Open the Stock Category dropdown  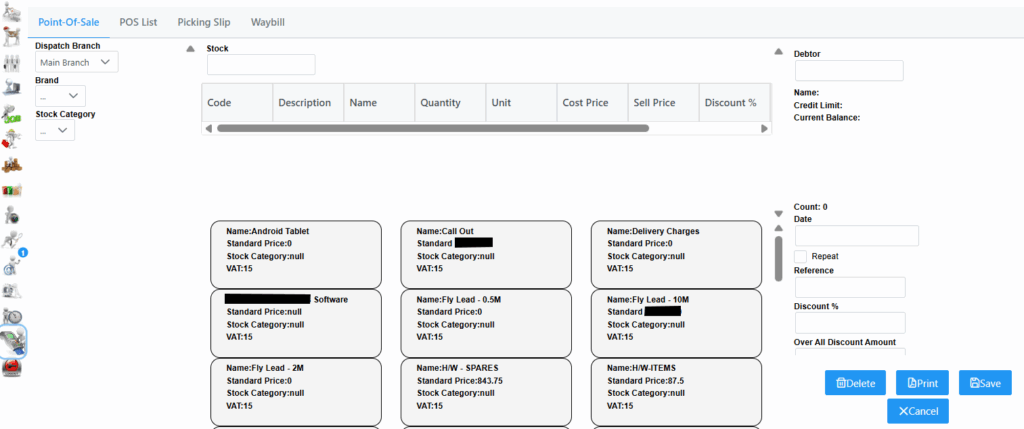pyautogui.click(x=55, y=130)
